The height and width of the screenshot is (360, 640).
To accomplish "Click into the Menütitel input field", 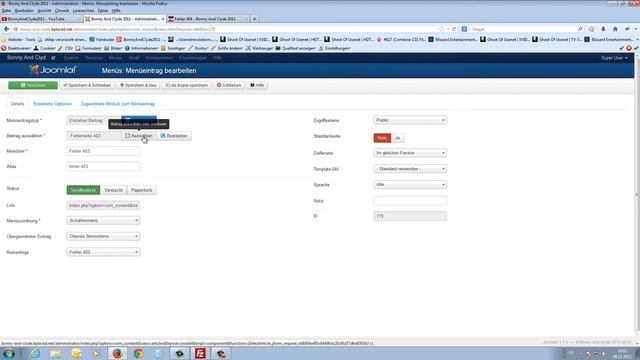I will [x=103, y=151].
